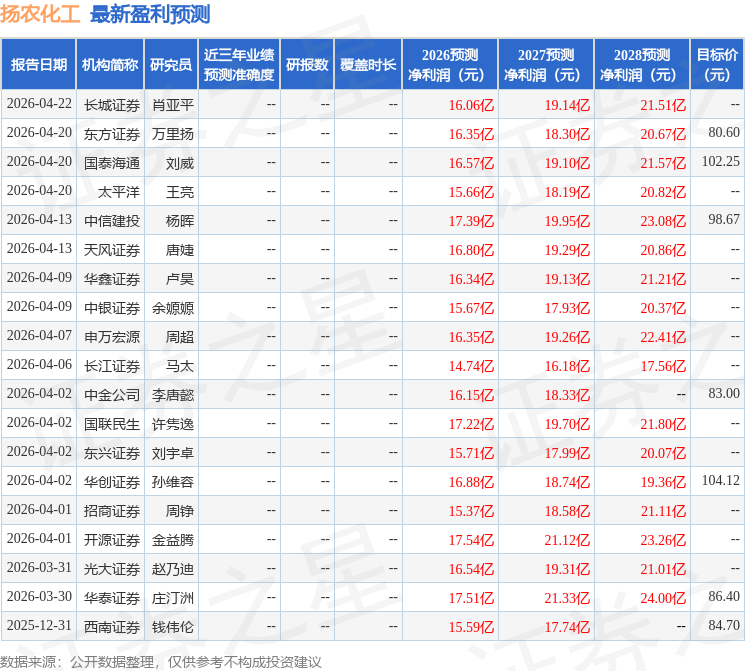Click the 目标价 column header
This screenshot has height=671, width=745.
[717, 65]
